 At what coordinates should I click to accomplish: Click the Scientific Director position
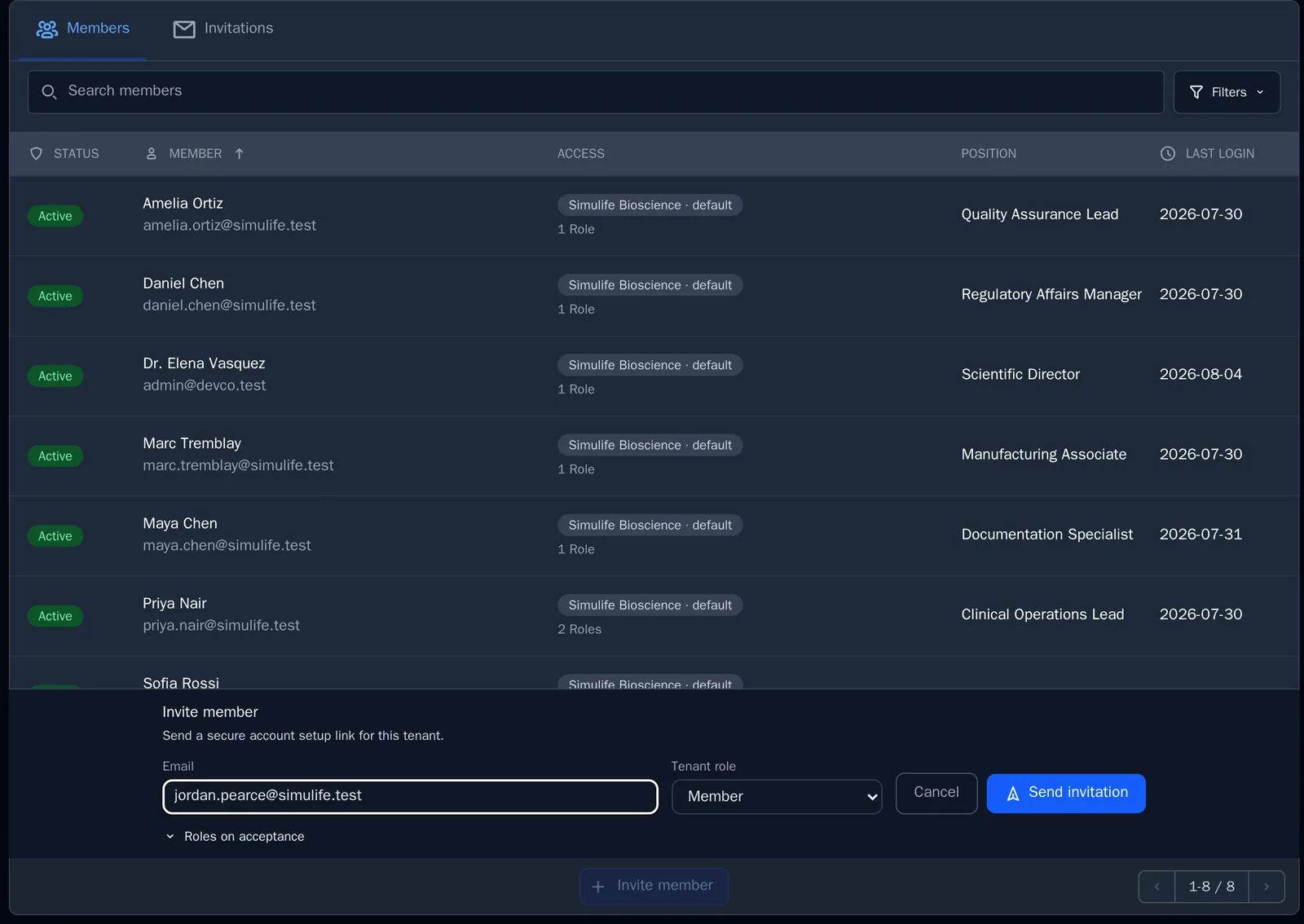[1020, 374]
